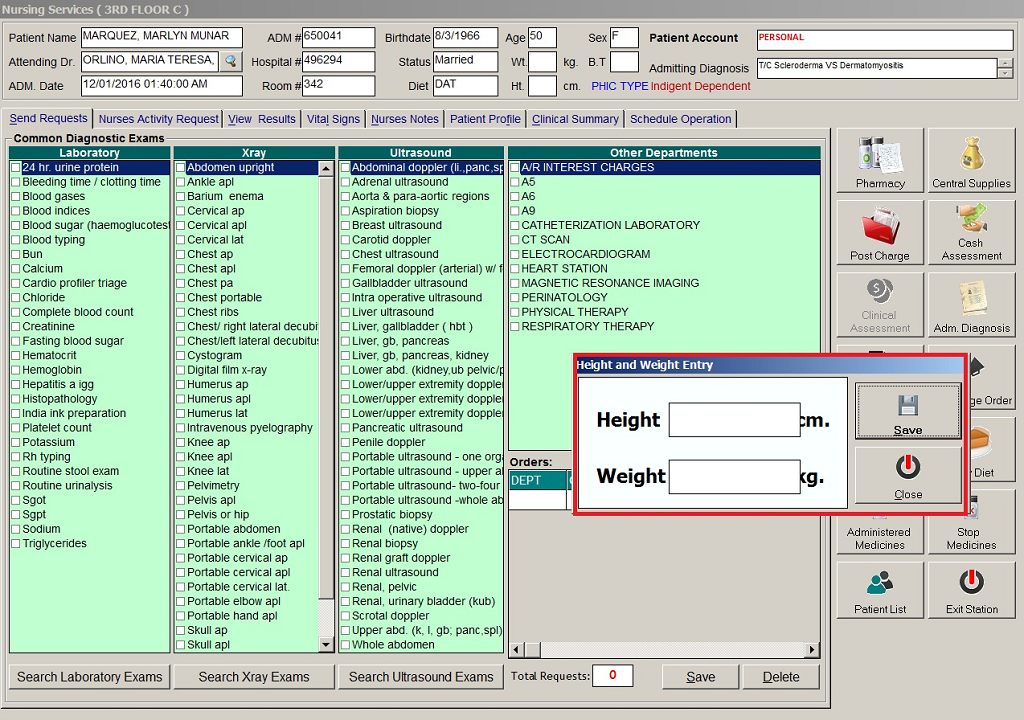Click the Height input field

[x=733, y=420]
